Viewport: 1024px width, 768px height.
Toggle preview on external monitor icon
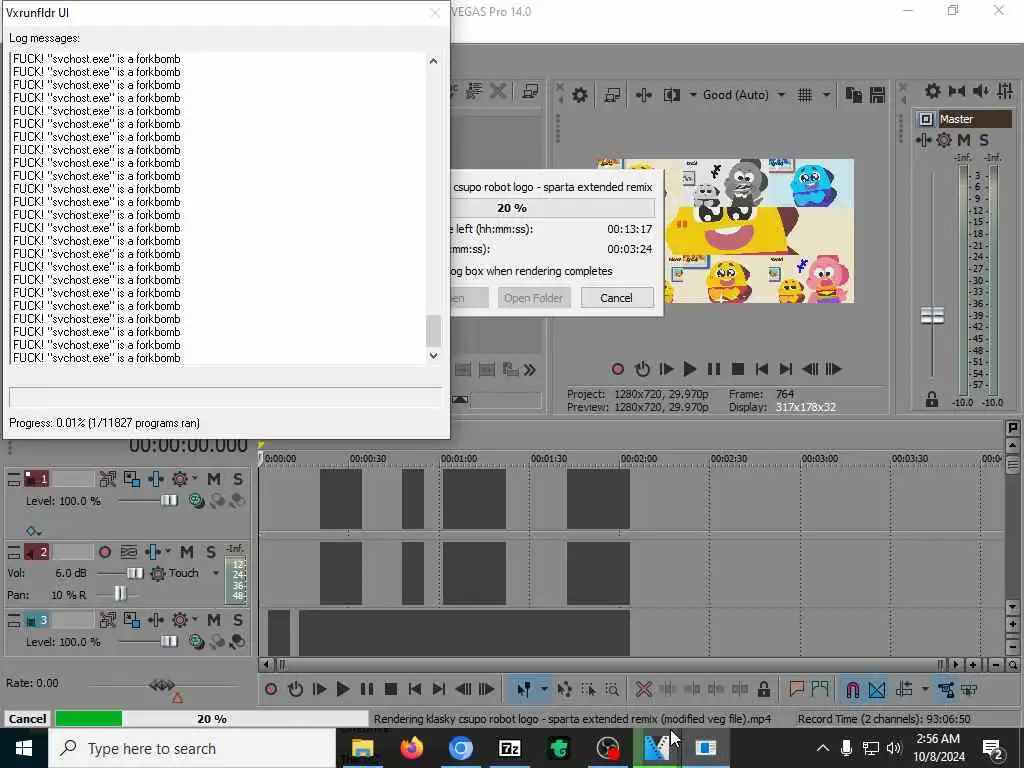(x=612, y=95)
